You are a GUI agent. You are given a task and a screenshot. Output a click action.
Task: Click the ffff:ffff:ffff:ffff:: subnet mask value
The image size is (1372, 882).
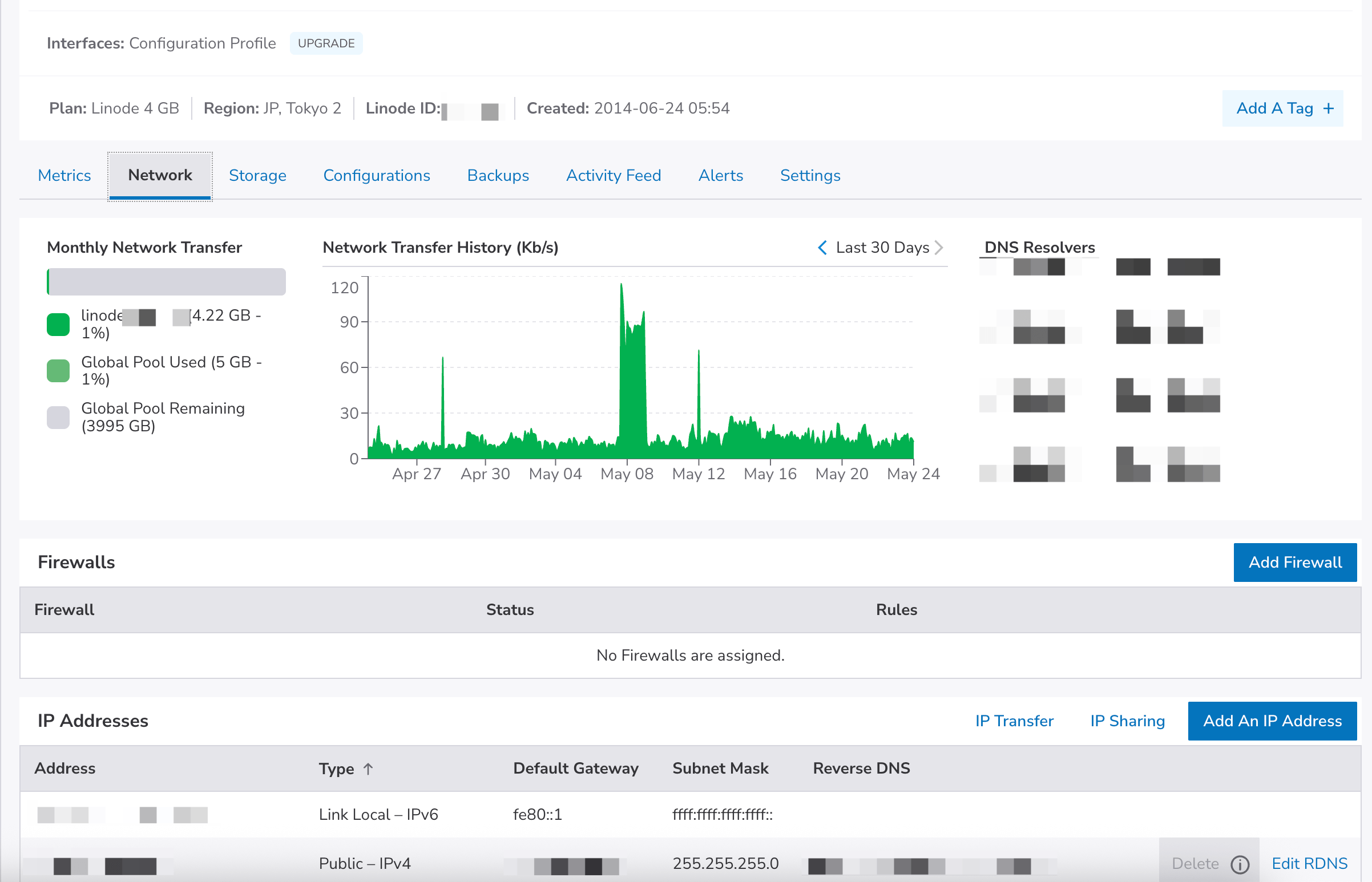[x=723, y=815]
